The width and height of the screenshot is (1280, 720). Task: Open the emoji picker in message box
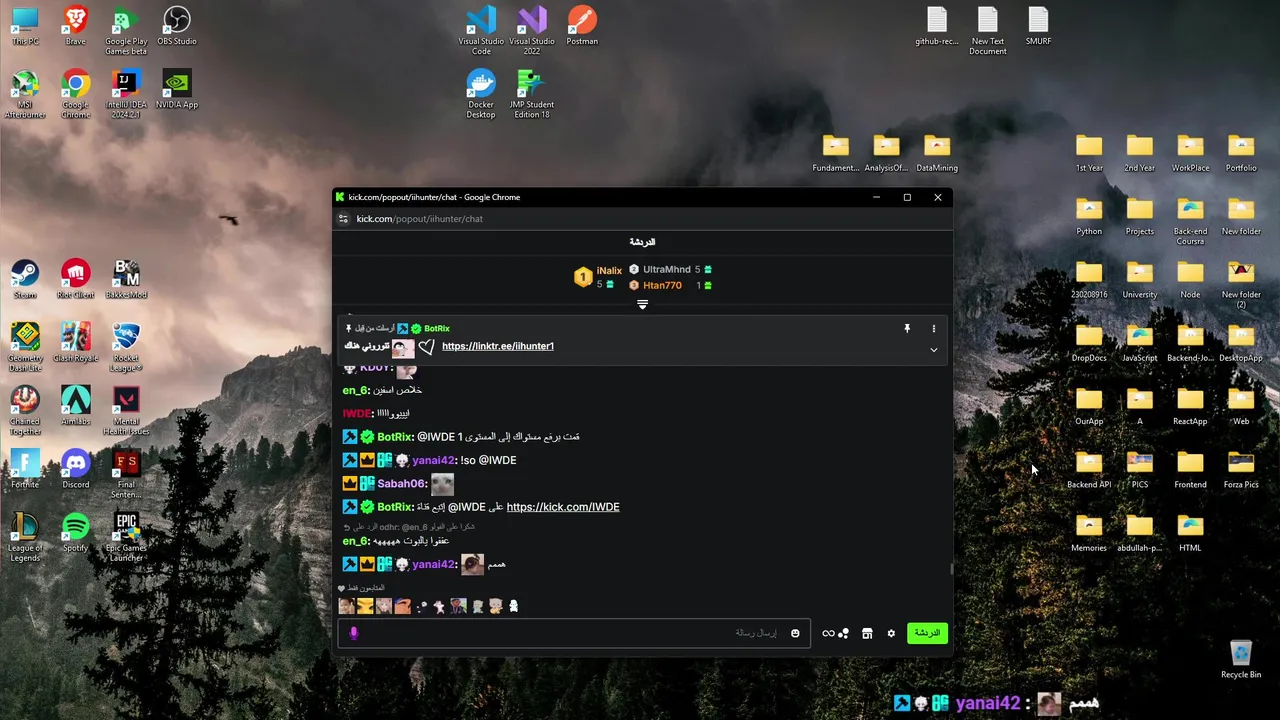(x=795, y=633)
